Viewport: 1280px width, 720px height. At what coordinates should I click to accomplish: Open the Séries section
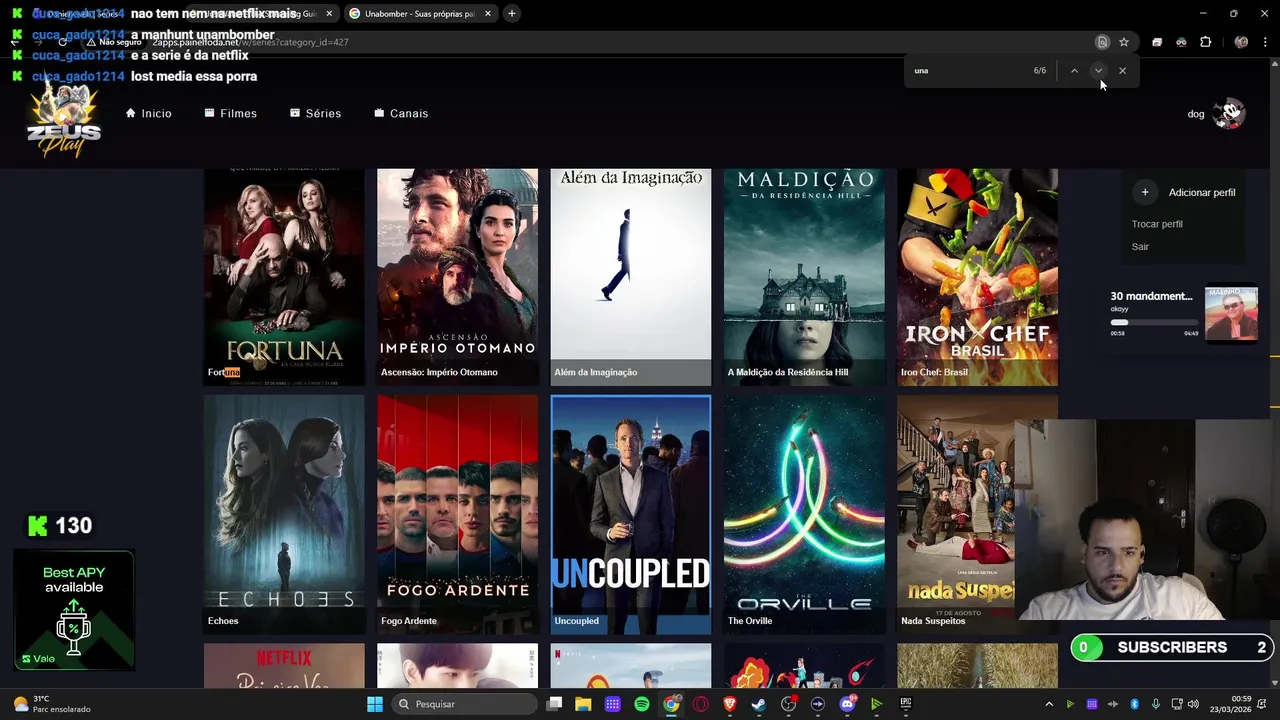pos(315,114)
